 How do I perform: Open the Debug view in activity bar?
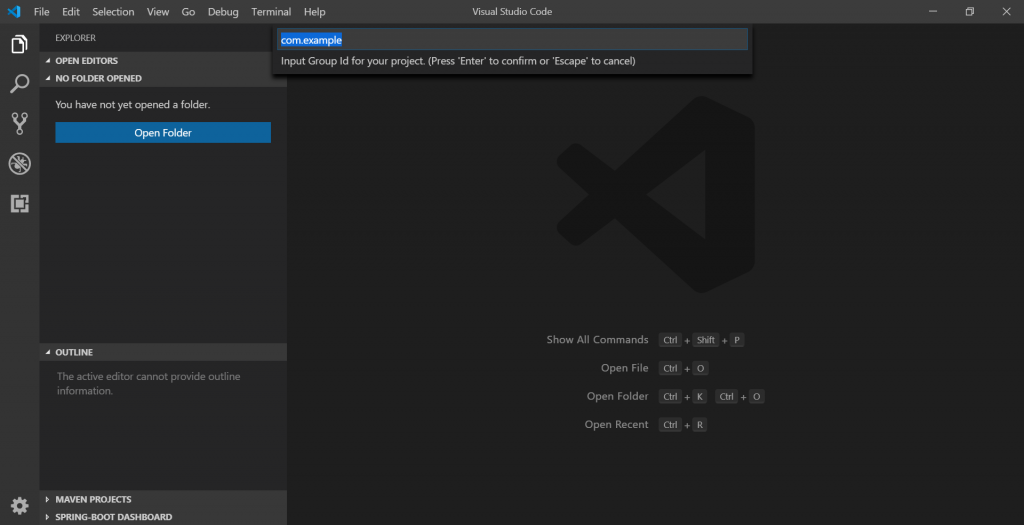20,163
